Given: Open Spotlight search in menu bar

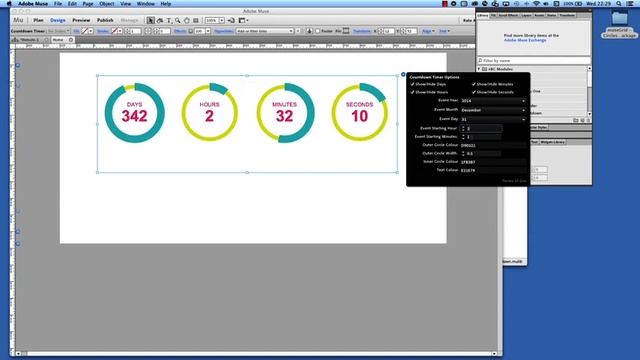Looking at the screenshot, I should (x=619, y=4).
